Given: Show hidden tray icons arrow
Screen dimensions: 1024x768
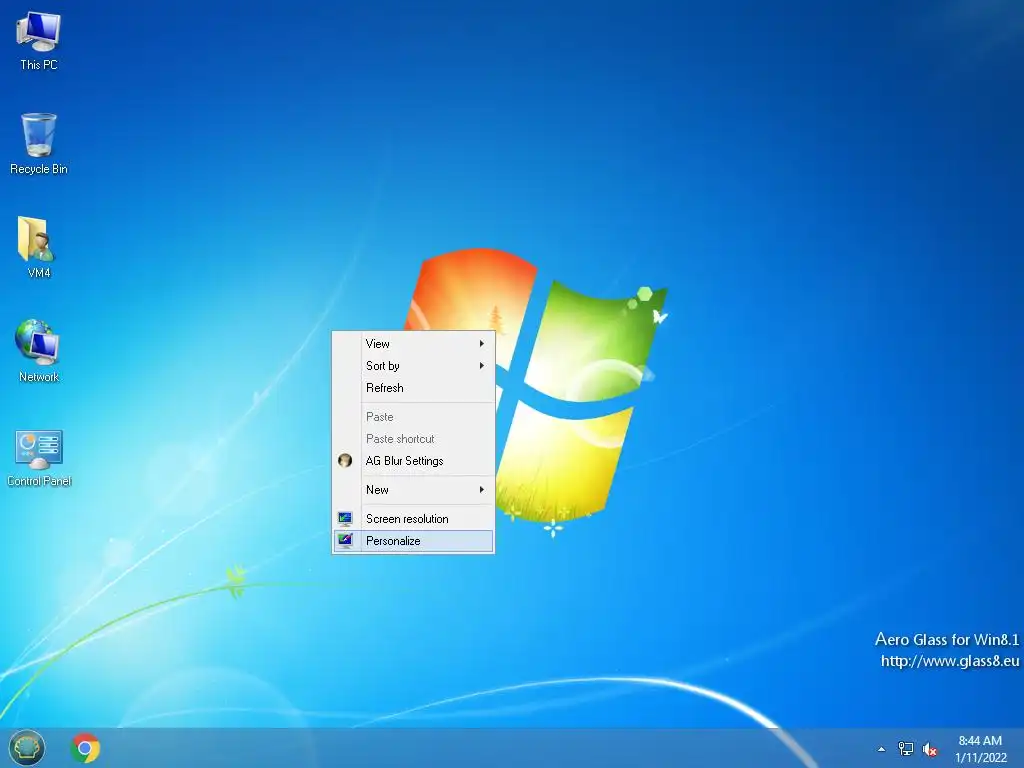Looking at the screenshot, I should [x=882, y=749].
